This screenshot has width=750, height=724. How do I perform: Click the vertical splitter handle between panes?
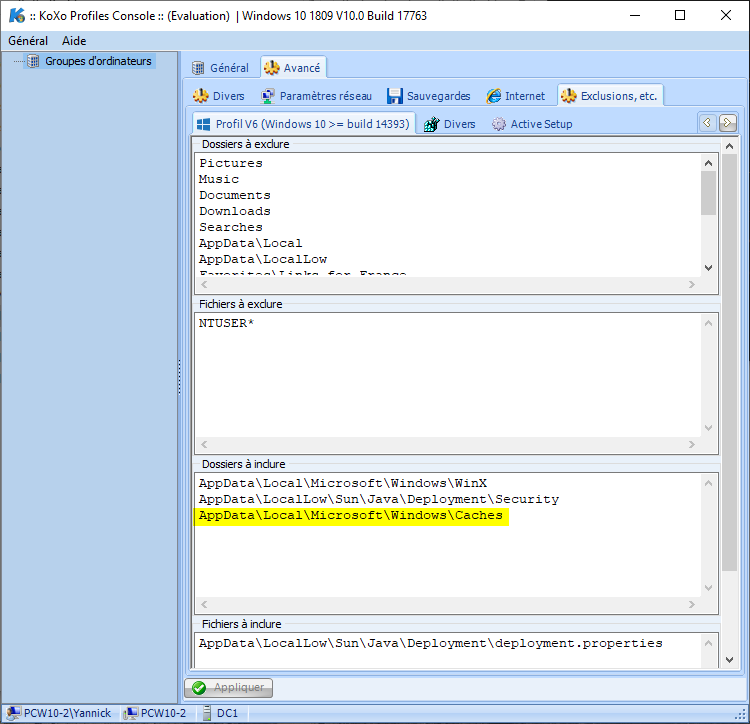pyautogui.click(x=180, y=377)
